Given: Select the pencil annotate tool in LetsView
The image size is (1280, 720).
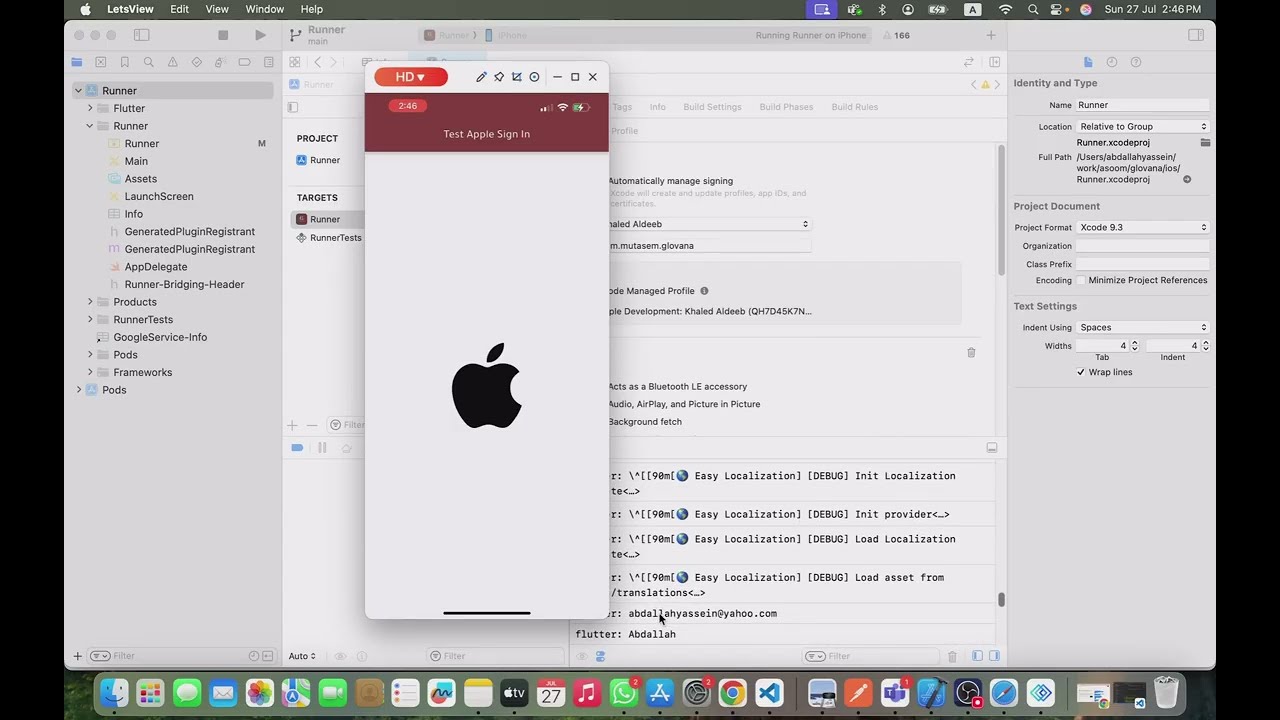Looking at the screenshot, I should (481, 77).
